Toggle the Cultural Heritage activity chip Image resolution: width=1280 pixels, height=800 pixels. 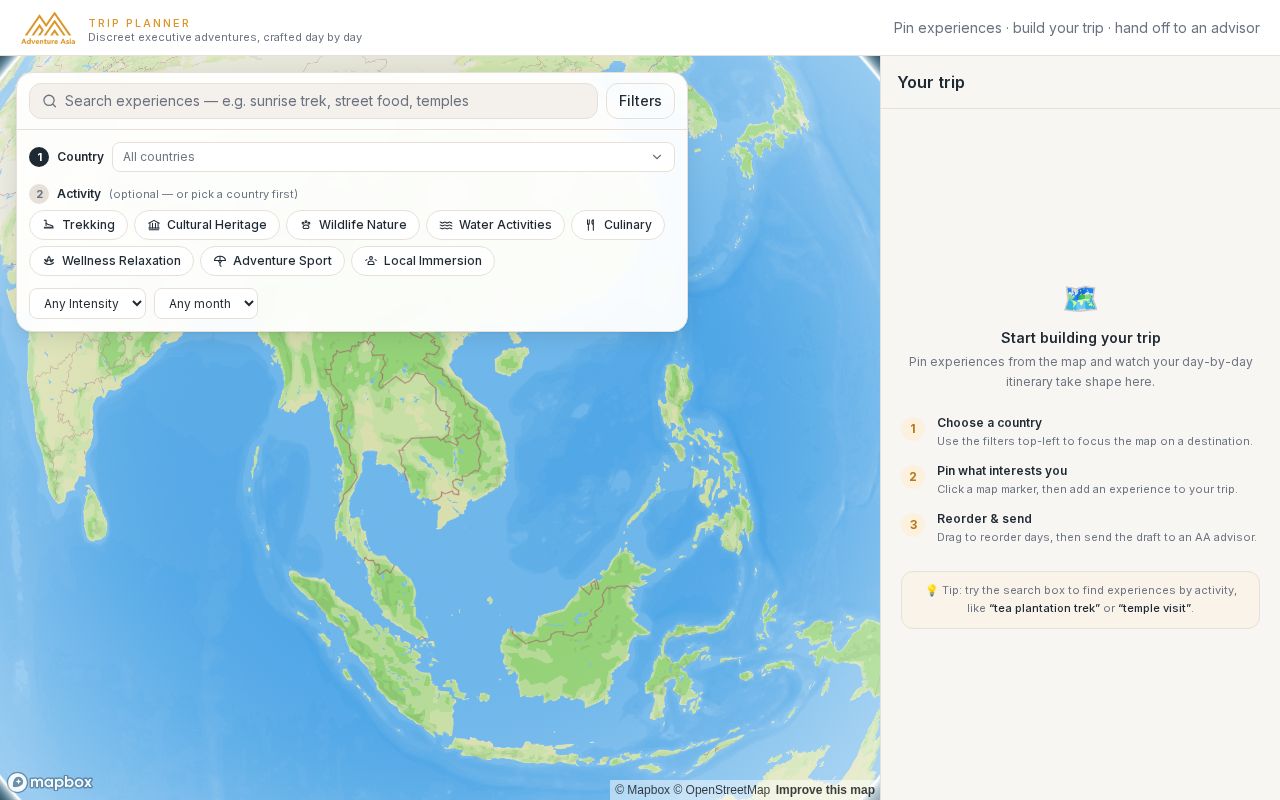click(x=207, y=225)
